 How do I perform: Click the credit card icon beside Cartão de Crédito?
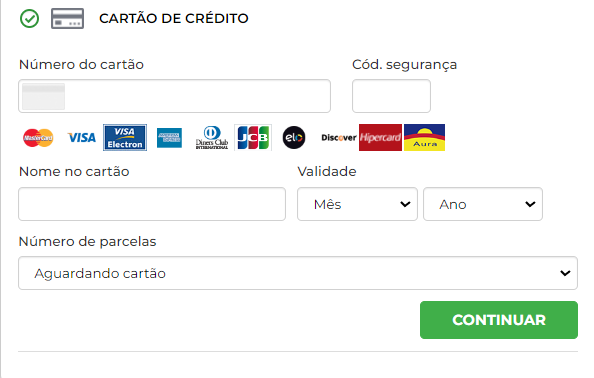tap(67, 18)
